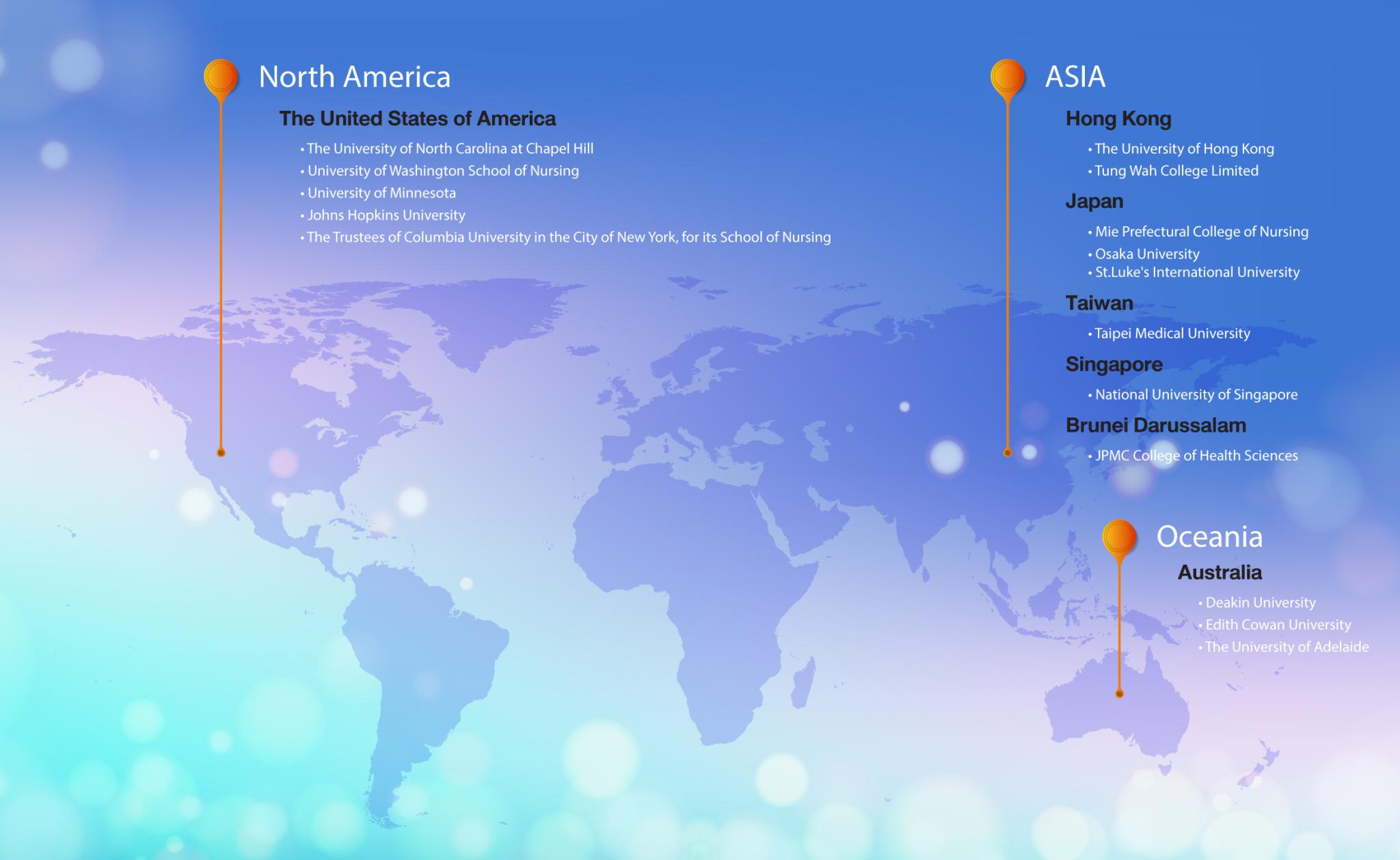Click the Taiwan subheading

point(1099,303)
